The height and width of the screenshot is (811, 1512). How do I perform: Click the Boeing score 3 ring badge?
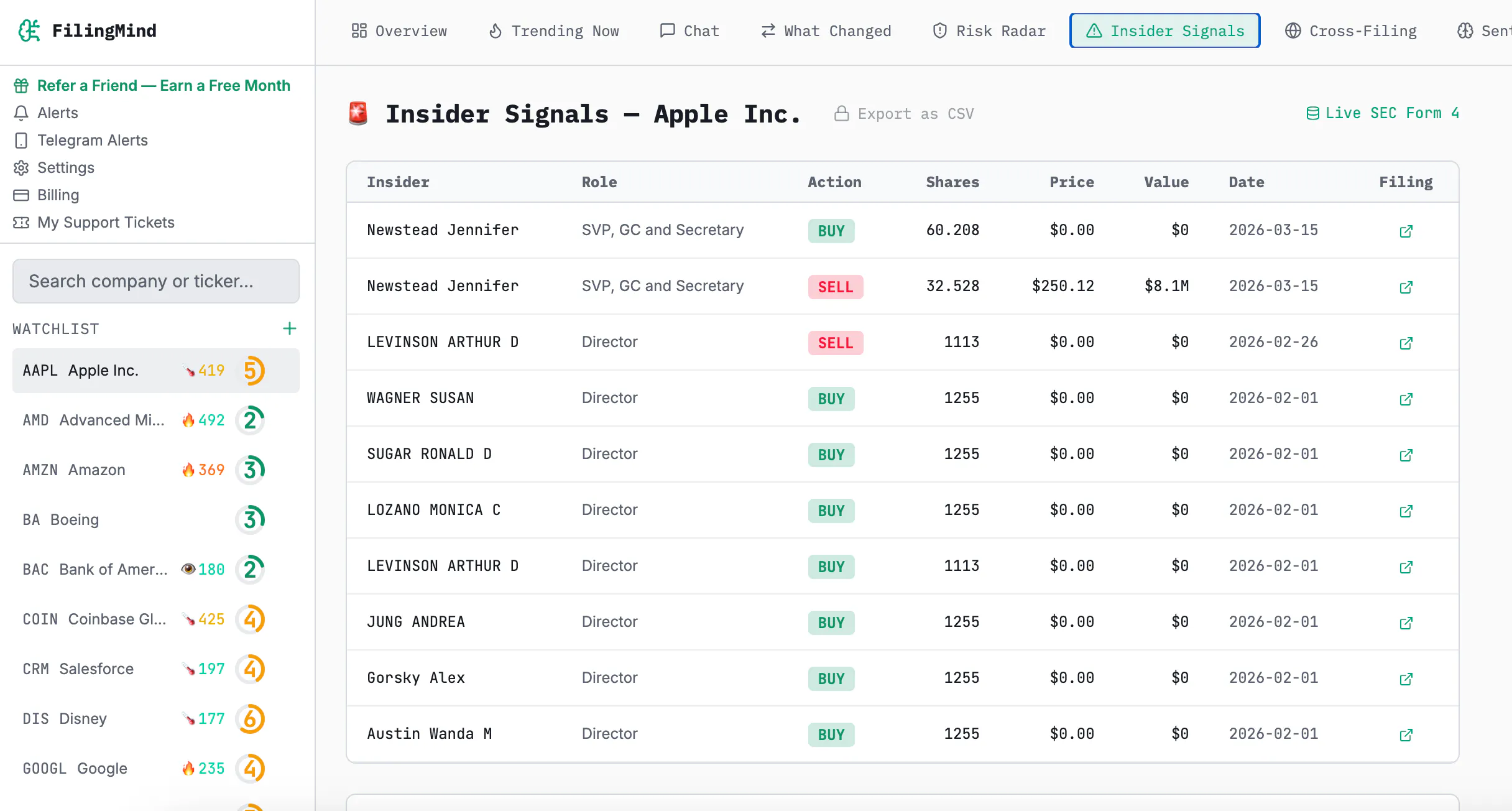[251, 520]
